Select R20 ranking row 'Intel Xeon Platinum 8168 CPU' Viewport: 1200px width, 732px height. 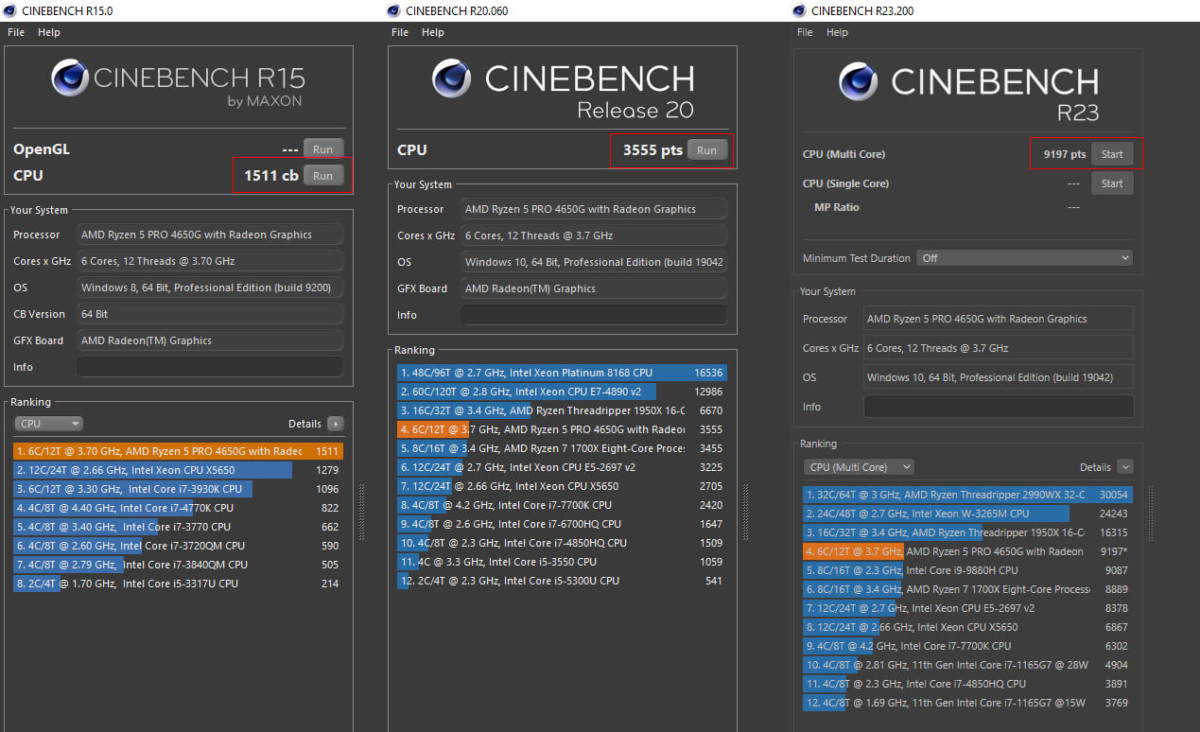tap(562, 372)
